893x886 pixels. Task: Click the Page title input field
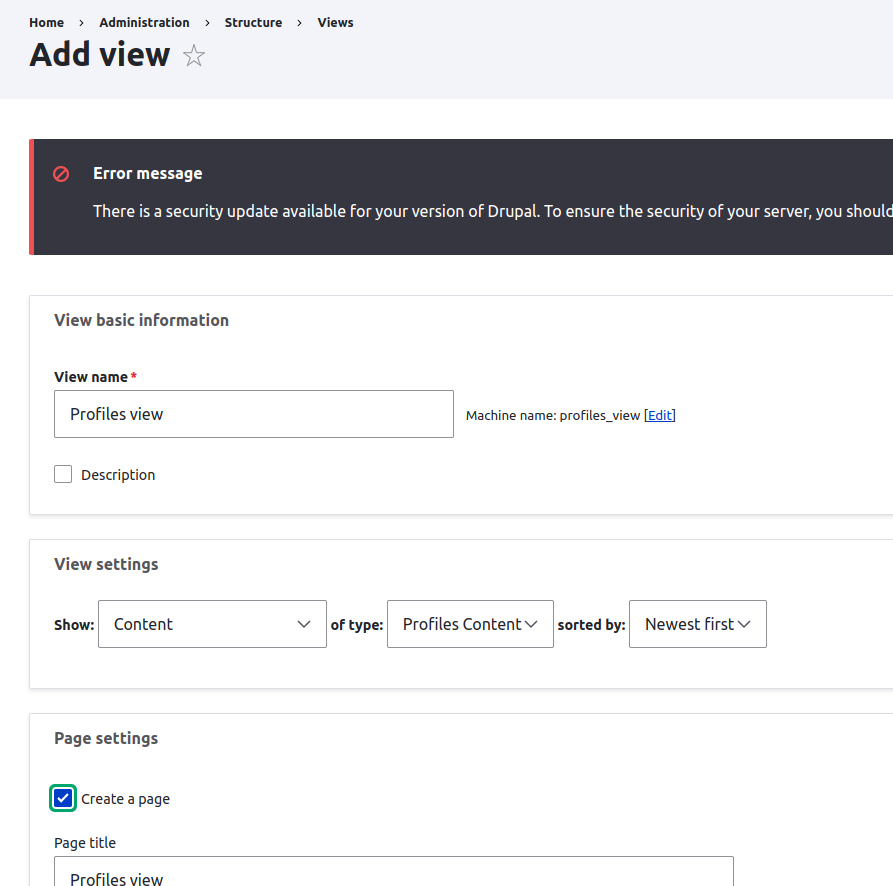[x=394, y=871]
